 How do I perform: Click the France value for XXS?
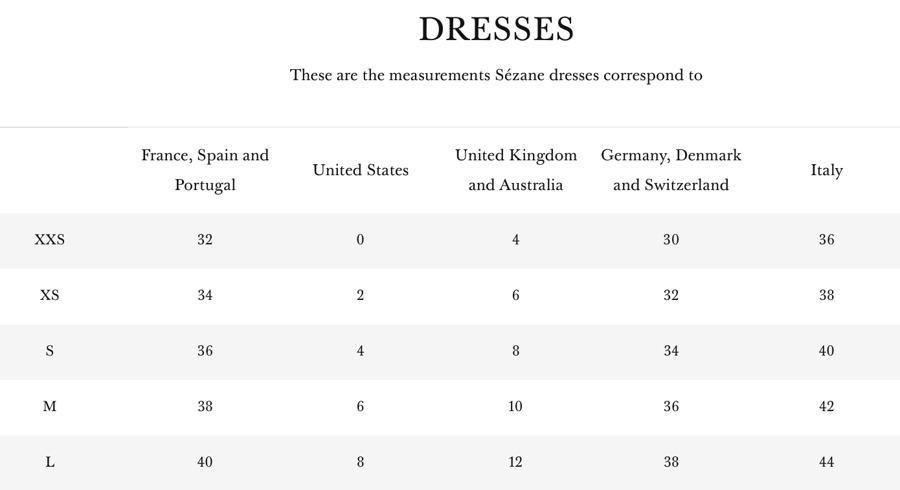pos(205,240)
